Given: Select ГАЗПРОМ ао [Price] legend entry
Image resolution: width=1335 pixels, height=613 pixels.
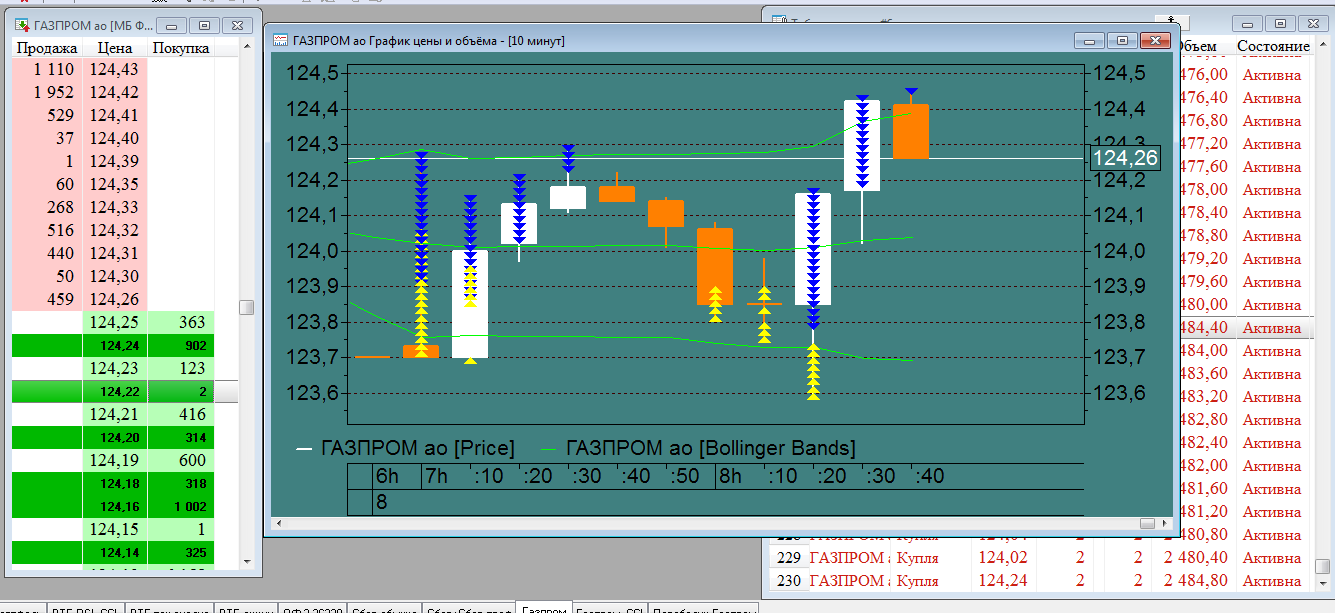Looking at the screenshot, I should (406, 447).
